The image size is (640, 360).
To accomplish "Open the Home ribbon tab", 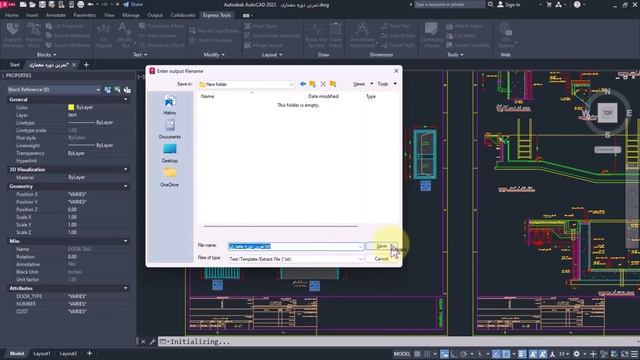I will 11,15.
